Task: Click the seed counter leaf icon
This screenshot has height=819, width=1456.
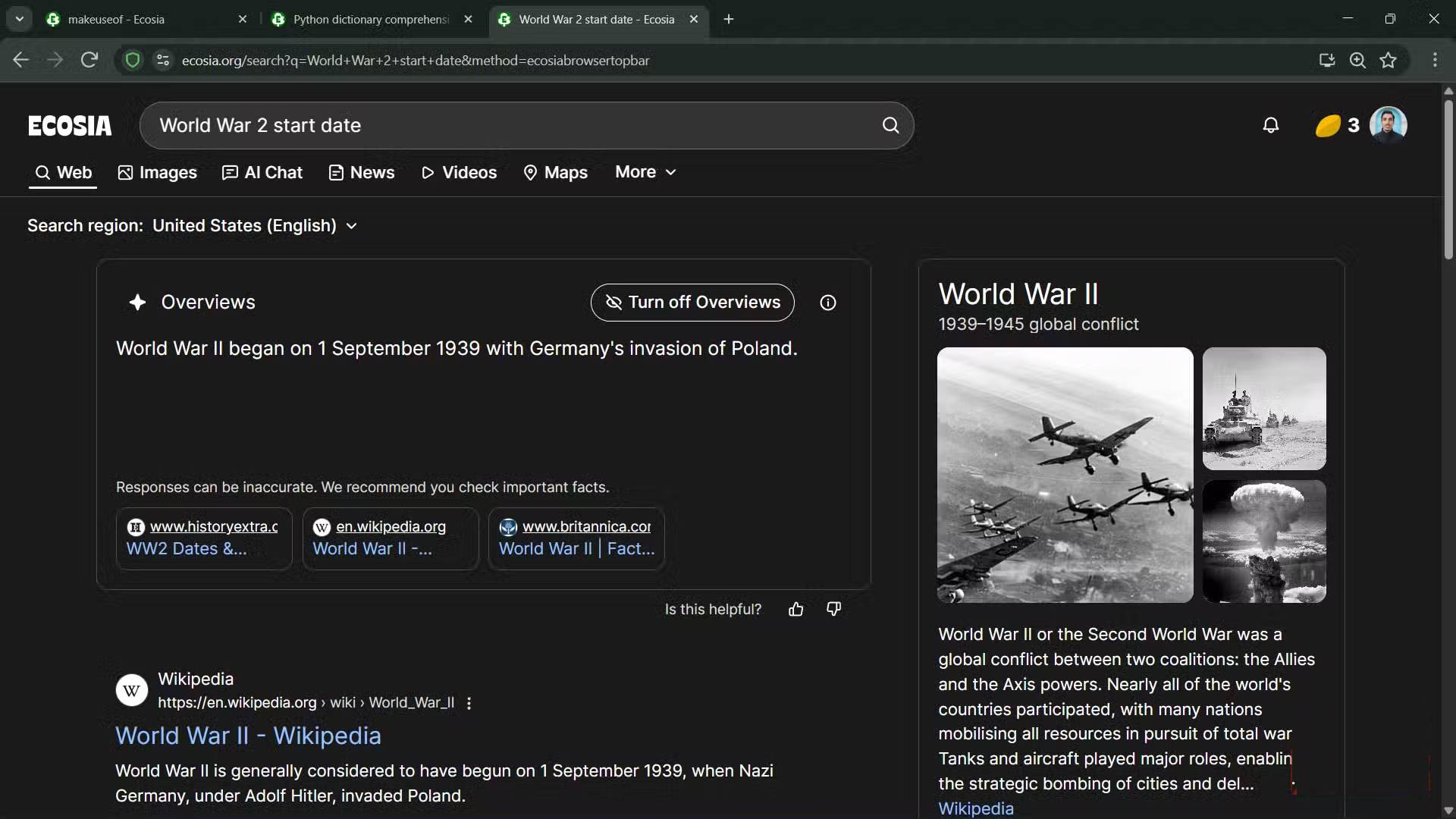Action: (1328, 125)
